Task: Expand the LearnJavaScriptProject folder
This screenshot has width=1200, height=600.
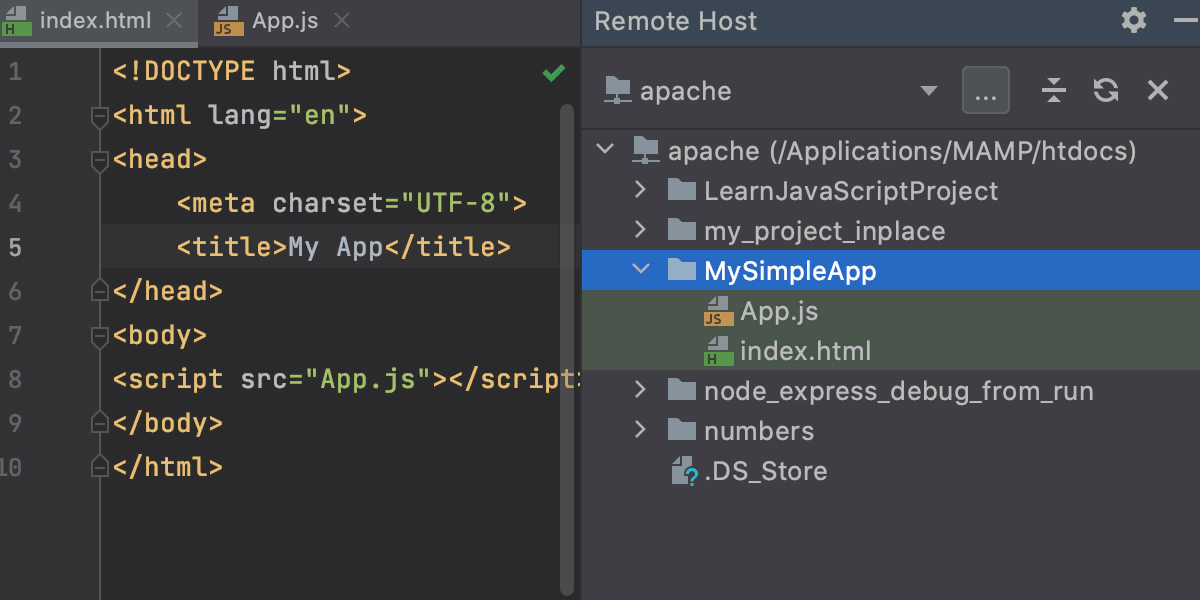Action: tap(639, 190)
